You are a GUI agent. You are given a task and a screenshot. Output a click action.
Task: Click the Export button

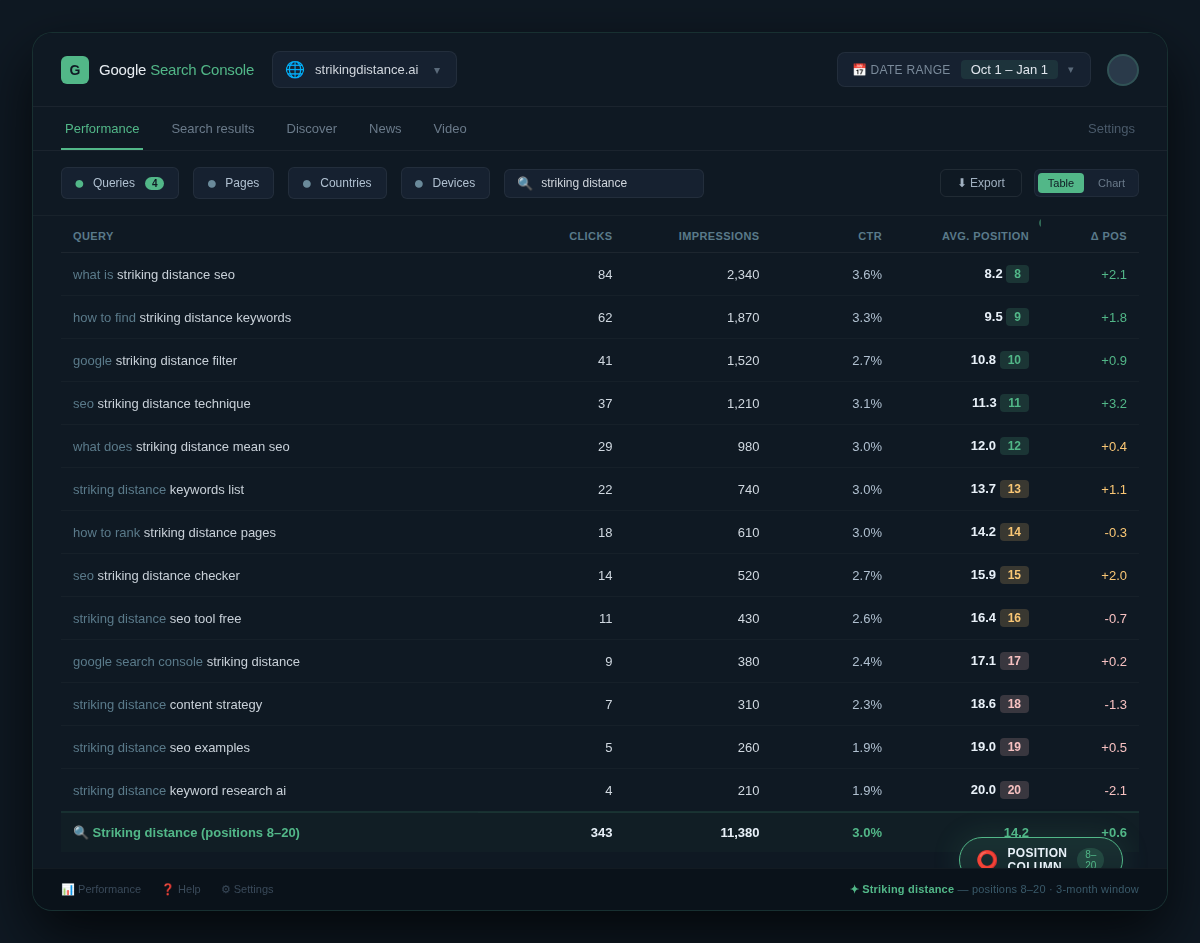click(981, 183)
